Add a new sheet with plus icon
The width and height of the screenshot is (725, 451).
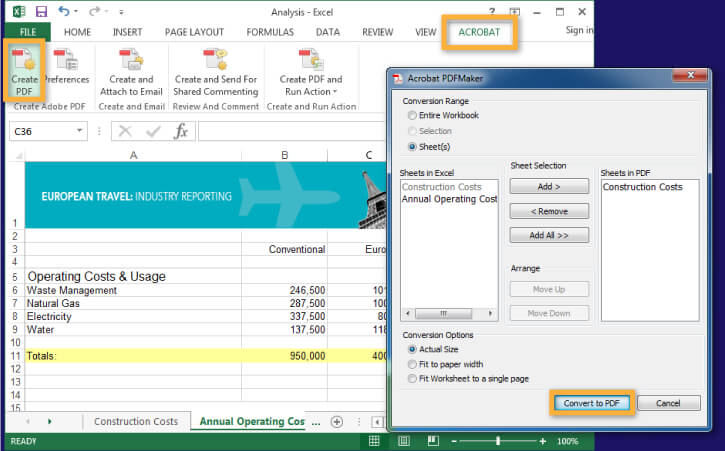[x=337, y=422]
